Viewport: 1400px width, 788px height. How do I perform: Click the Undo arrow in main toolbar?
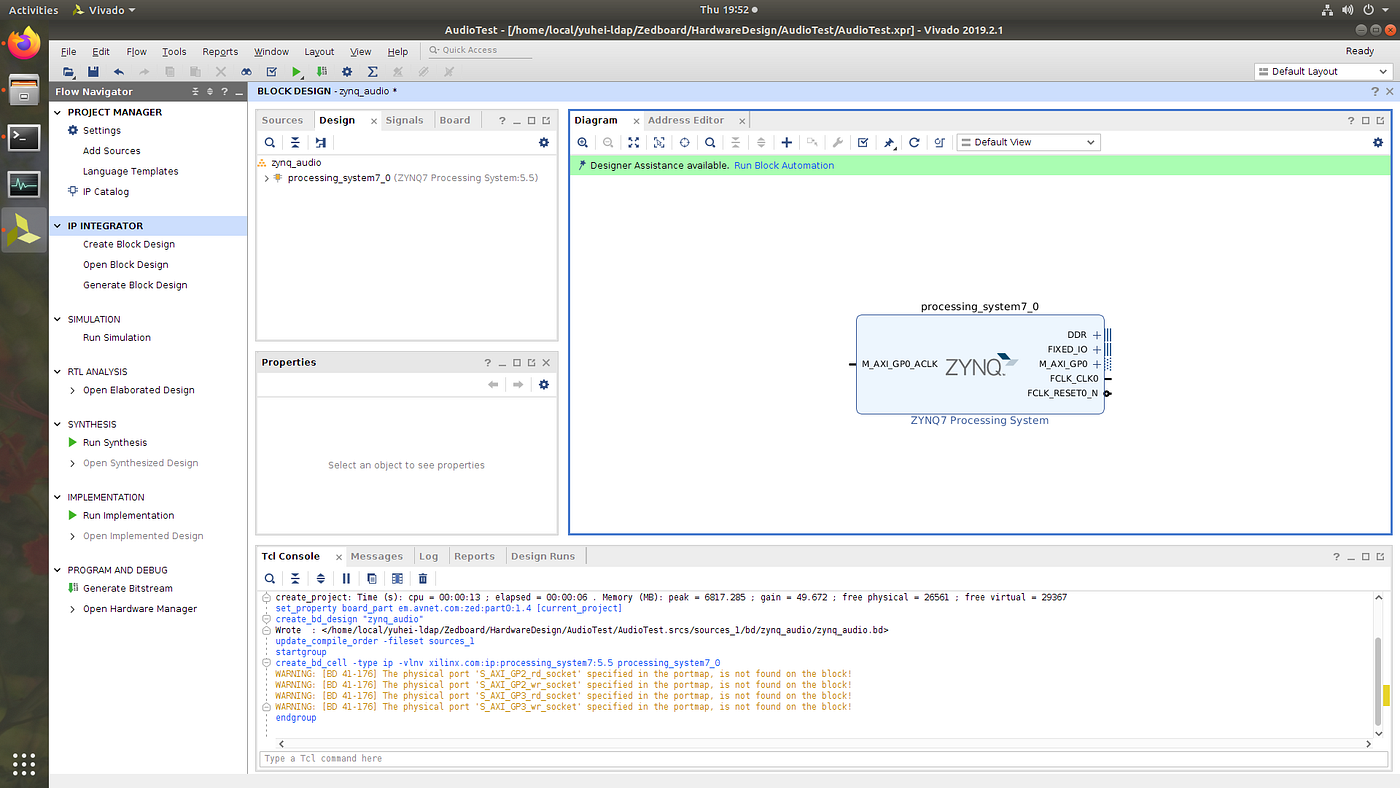pyautogui.click(x=119, y=72)
